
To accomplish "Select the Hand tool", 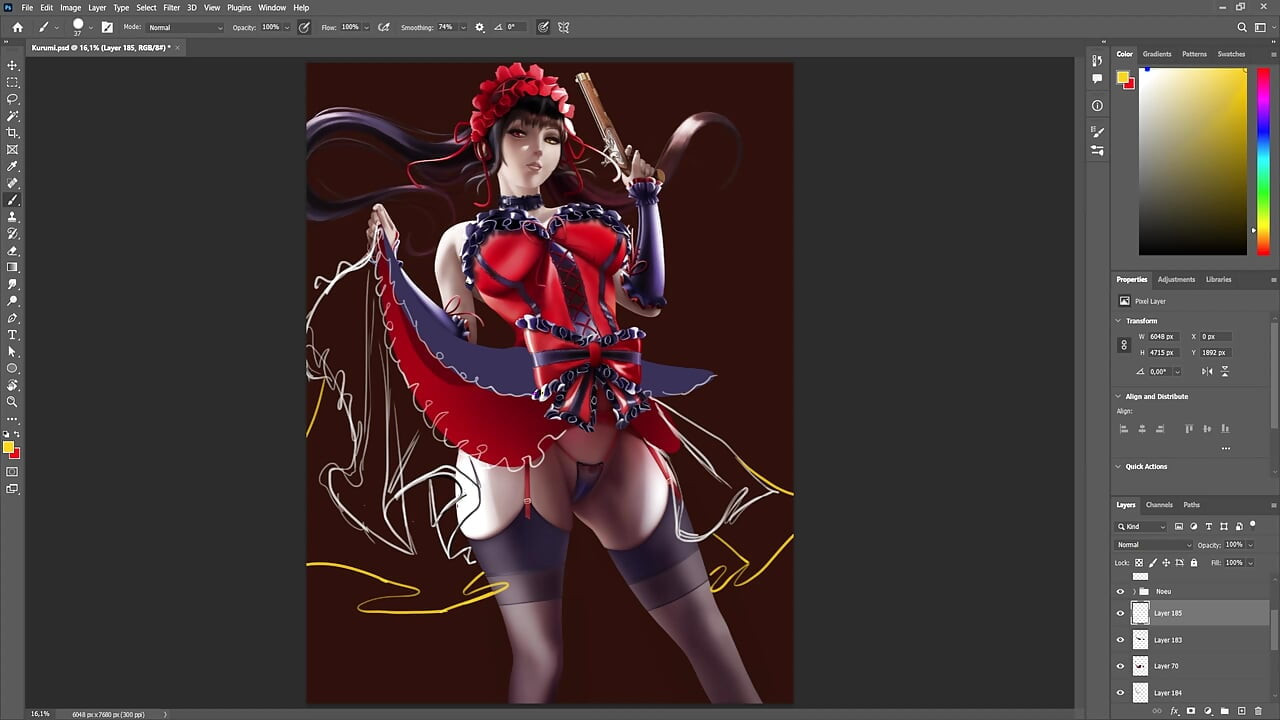I will pos(13,385).
